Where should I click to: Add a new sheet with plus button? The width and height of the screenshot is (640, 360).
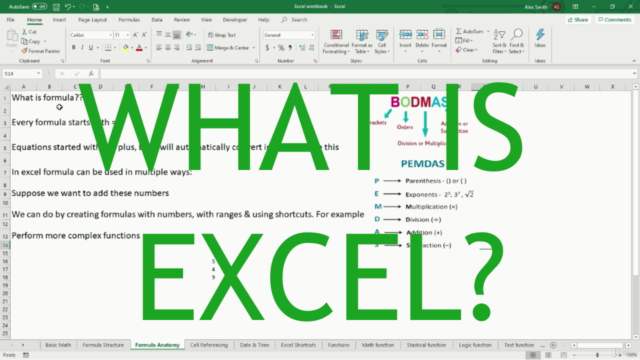(x=553, y=345)
